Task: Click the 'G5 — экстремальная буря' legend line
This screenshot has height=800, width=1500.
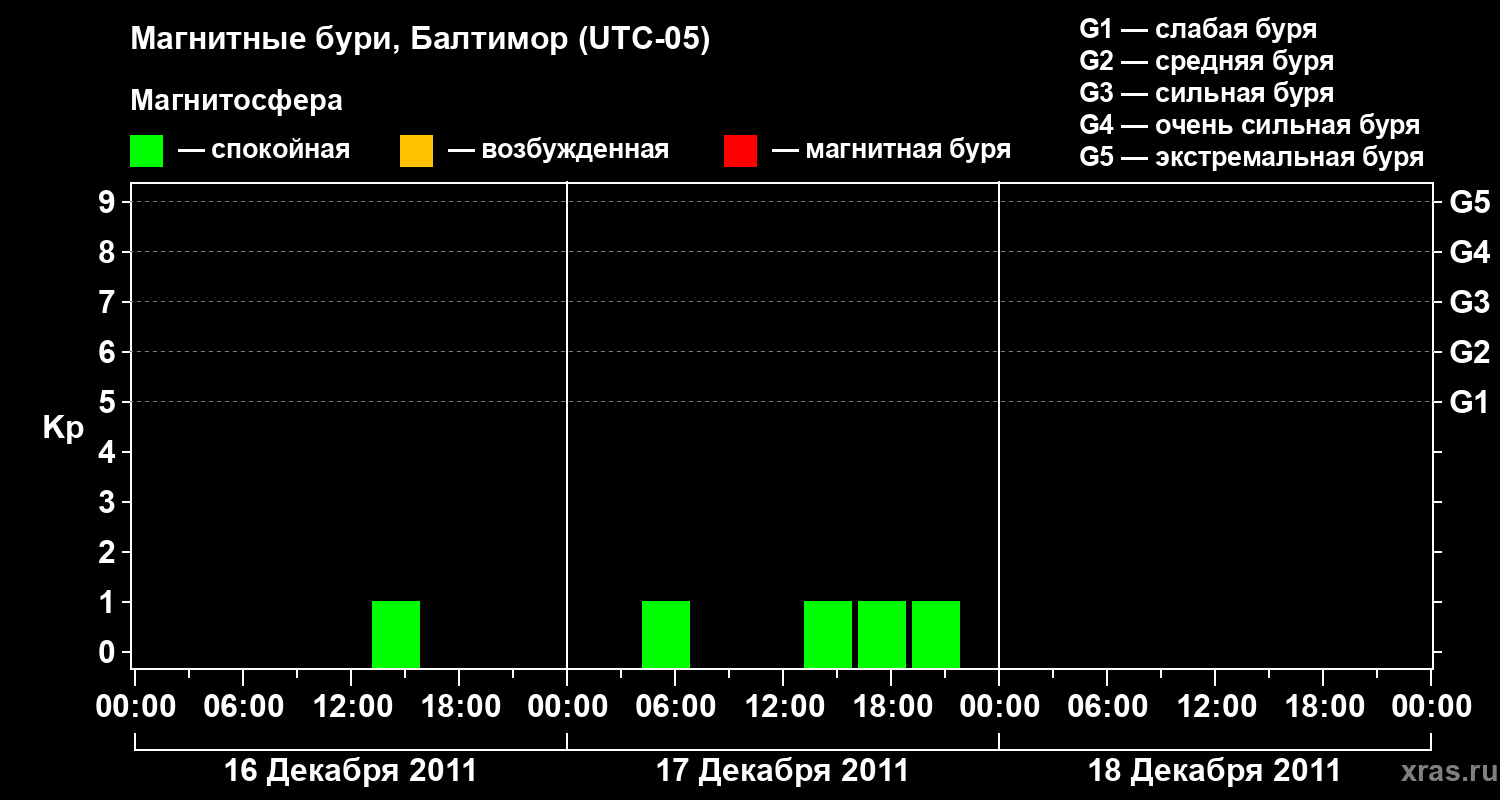Action: click(x=1252, y=157)
